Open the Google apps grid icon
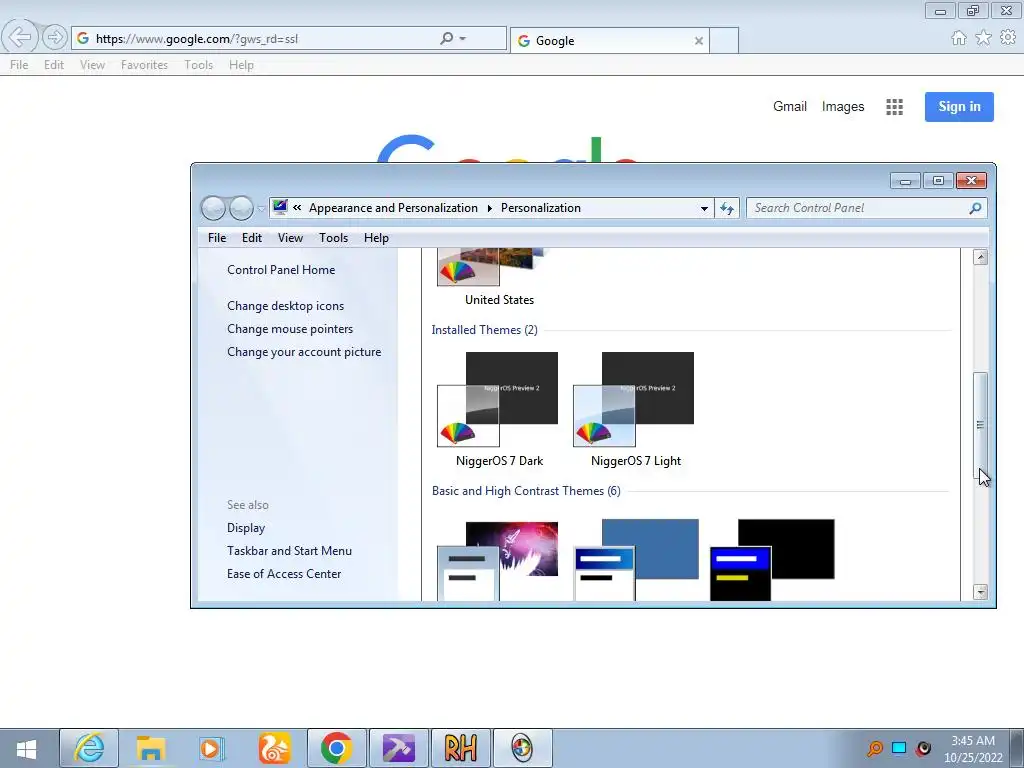Image resolution: width=1024 pixels, height=768 pixels. point(894,107)
